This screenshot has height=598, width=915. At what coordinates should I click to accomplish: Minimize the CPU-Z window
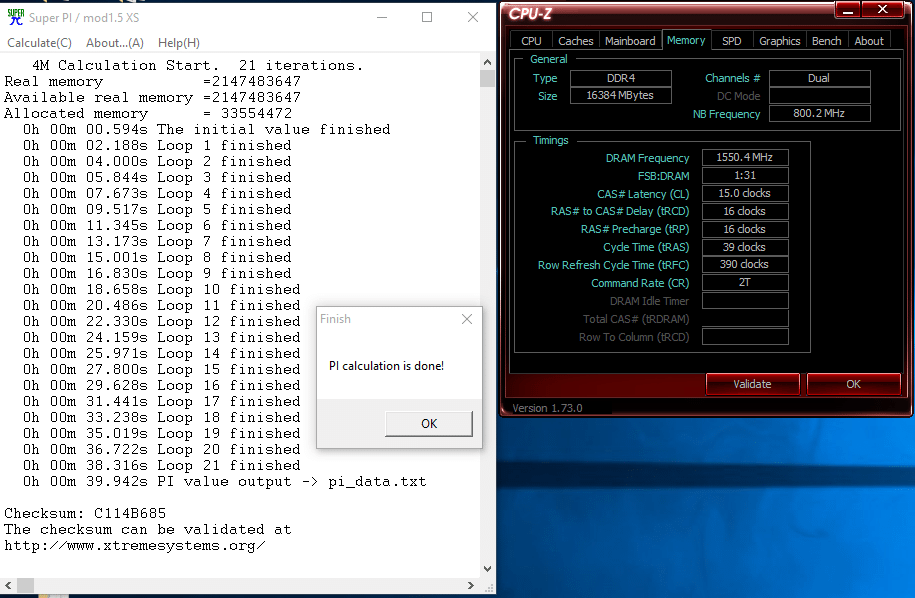tap(848, 10)
